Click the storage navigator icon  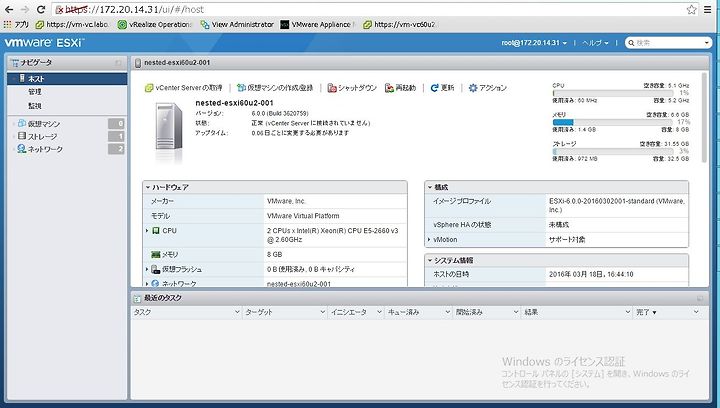[22, 136]
